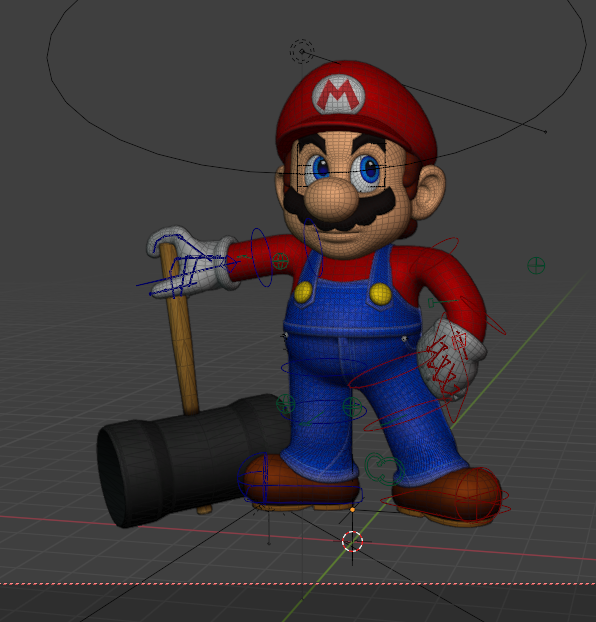
Task: Select the rectangular eye-target controller over the eyes
Action: pos(341,165)
